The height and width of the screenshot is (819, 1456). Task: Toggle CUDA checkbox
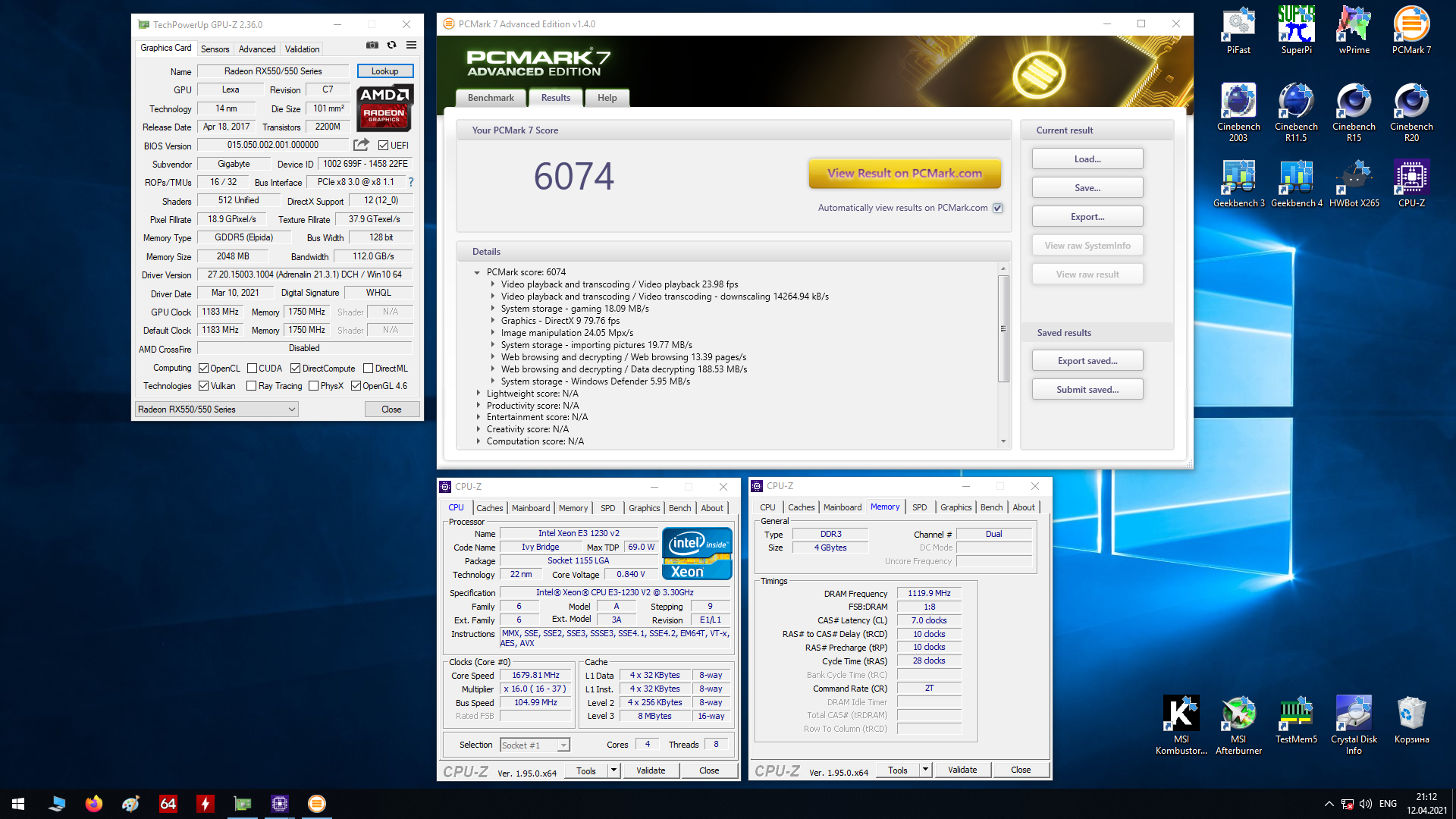[x=252, y=369]
